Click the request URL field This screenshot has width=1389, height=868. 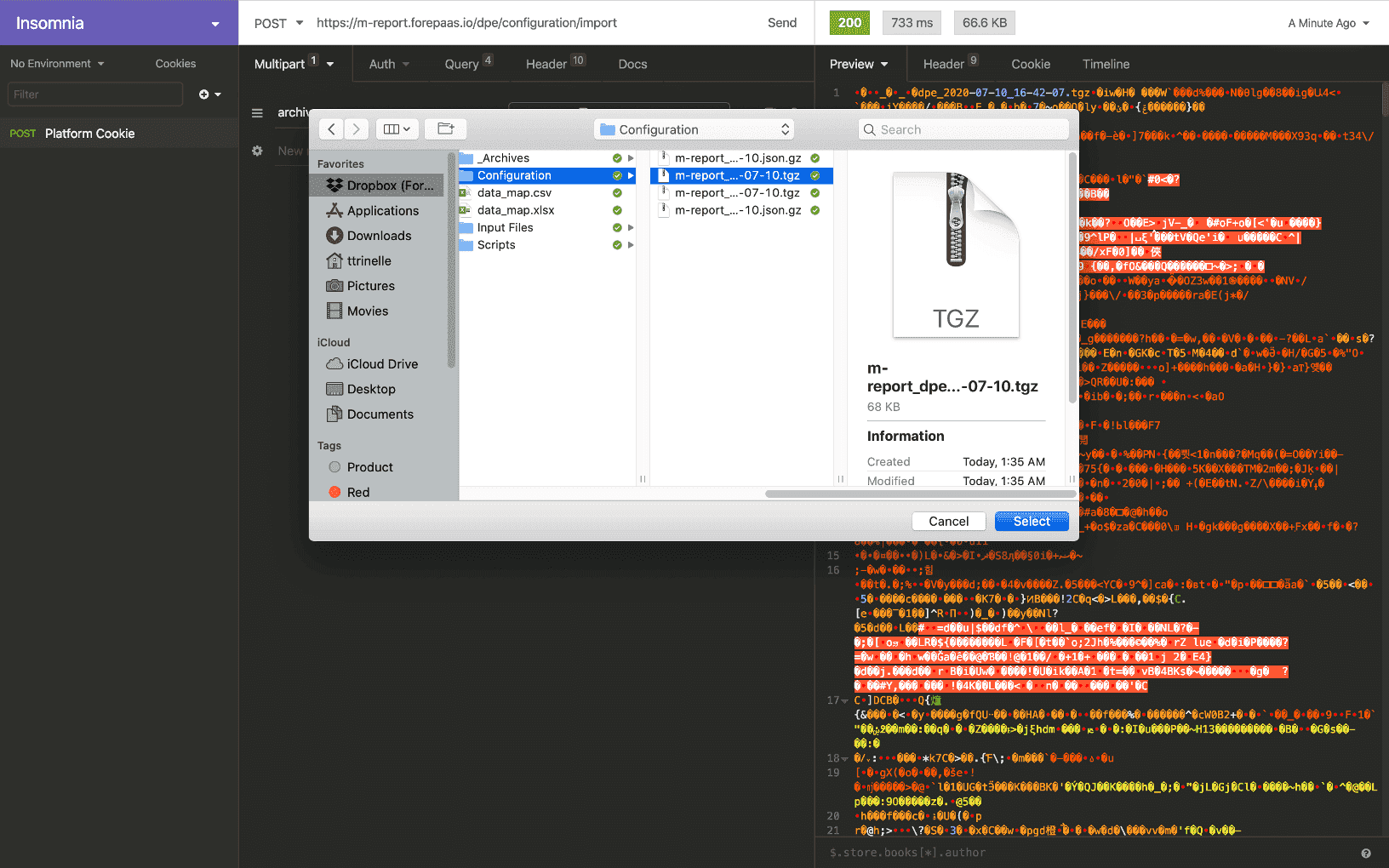[x=532, y=23]
